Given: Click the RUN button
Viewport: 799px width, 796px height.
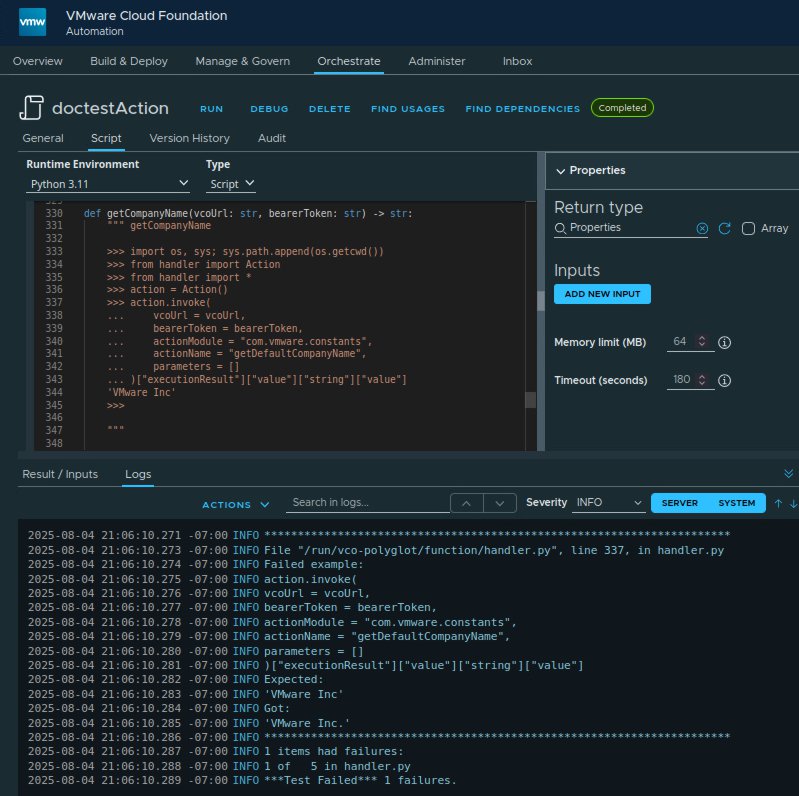Looking at the screenshot, I should point(211,109).
